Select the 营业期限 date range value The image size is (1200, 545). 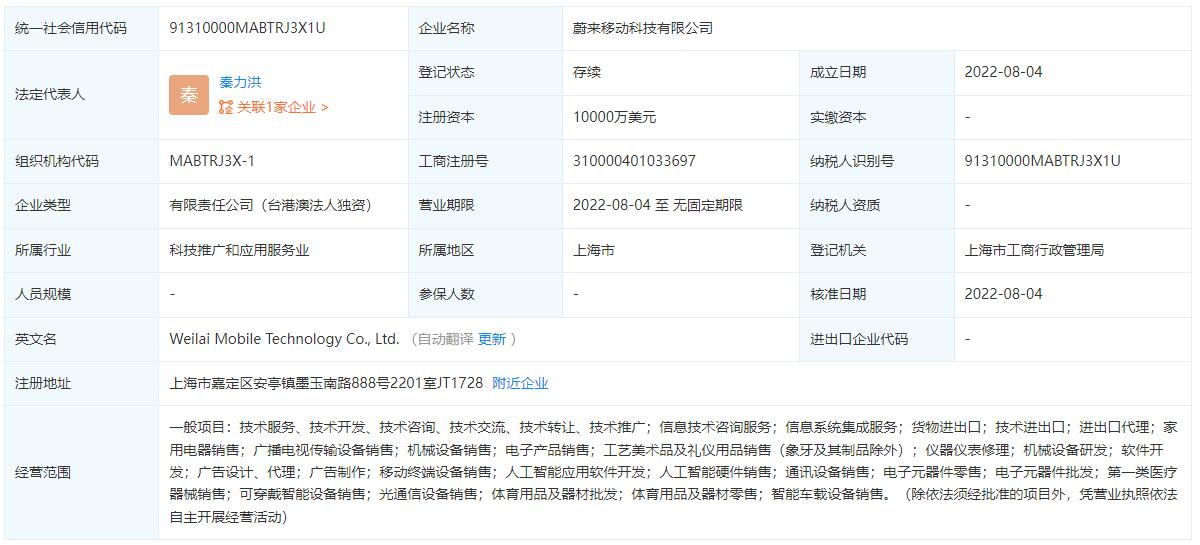click(657, 205)
